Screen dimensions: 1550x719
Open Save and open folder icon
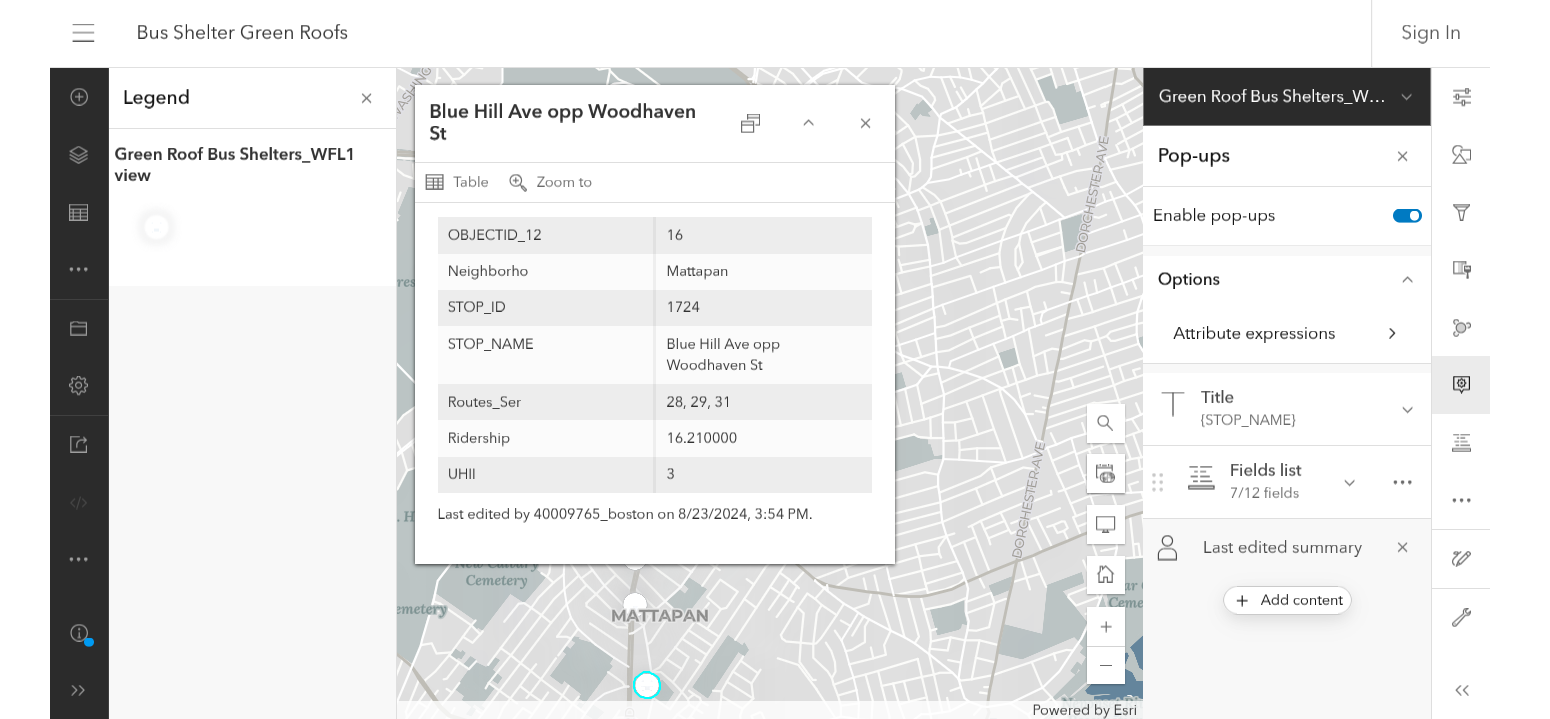pyautogui.click(x=79, y=328)
